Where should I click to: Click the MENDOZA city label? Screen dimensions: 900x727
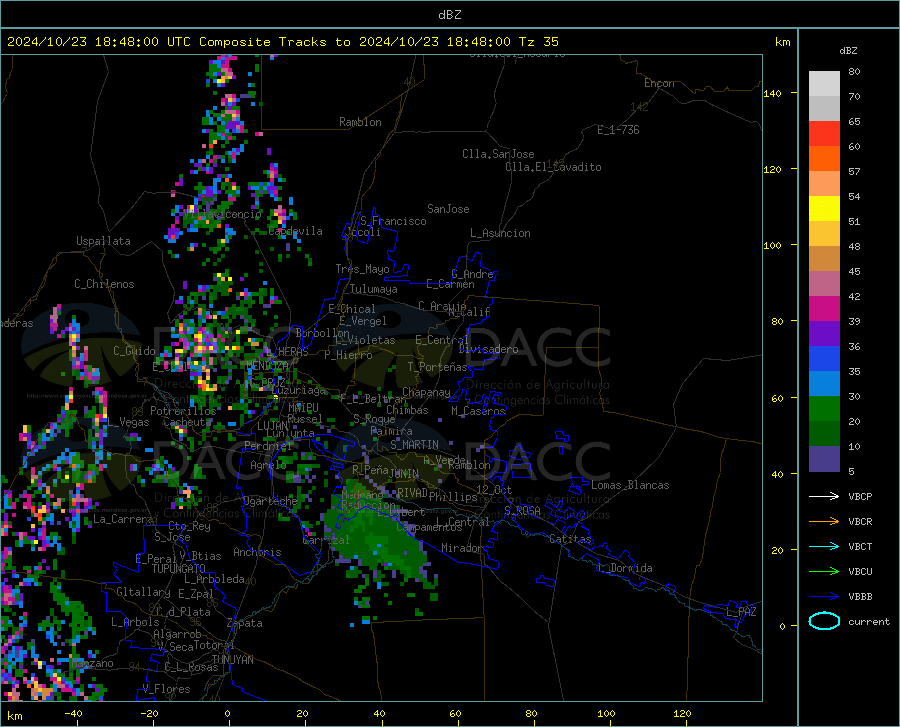(x=266, y=366)
